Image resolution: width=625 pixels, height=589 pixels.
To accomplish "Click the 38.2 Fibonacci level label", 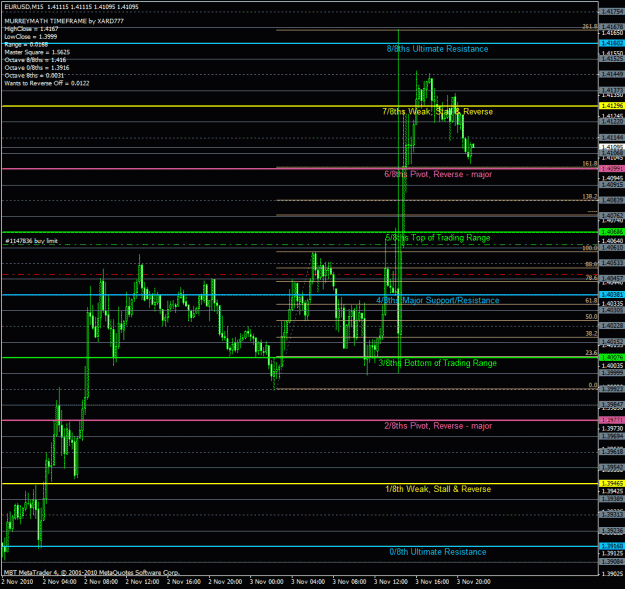I will [x=591, y=334].
